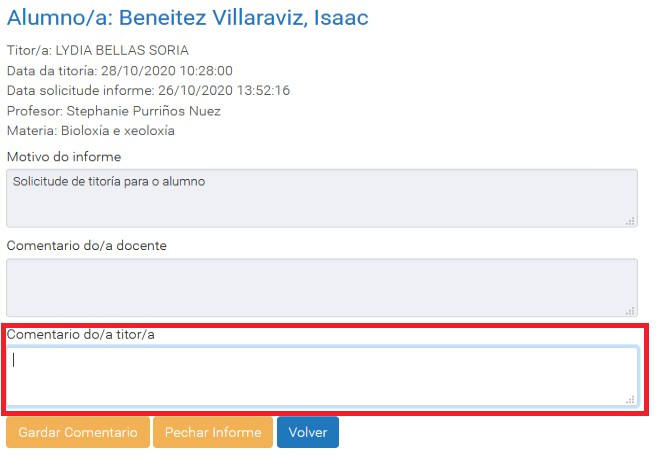Click the Gardar Comentario button

pyautogui.click(x=78, y=432)
